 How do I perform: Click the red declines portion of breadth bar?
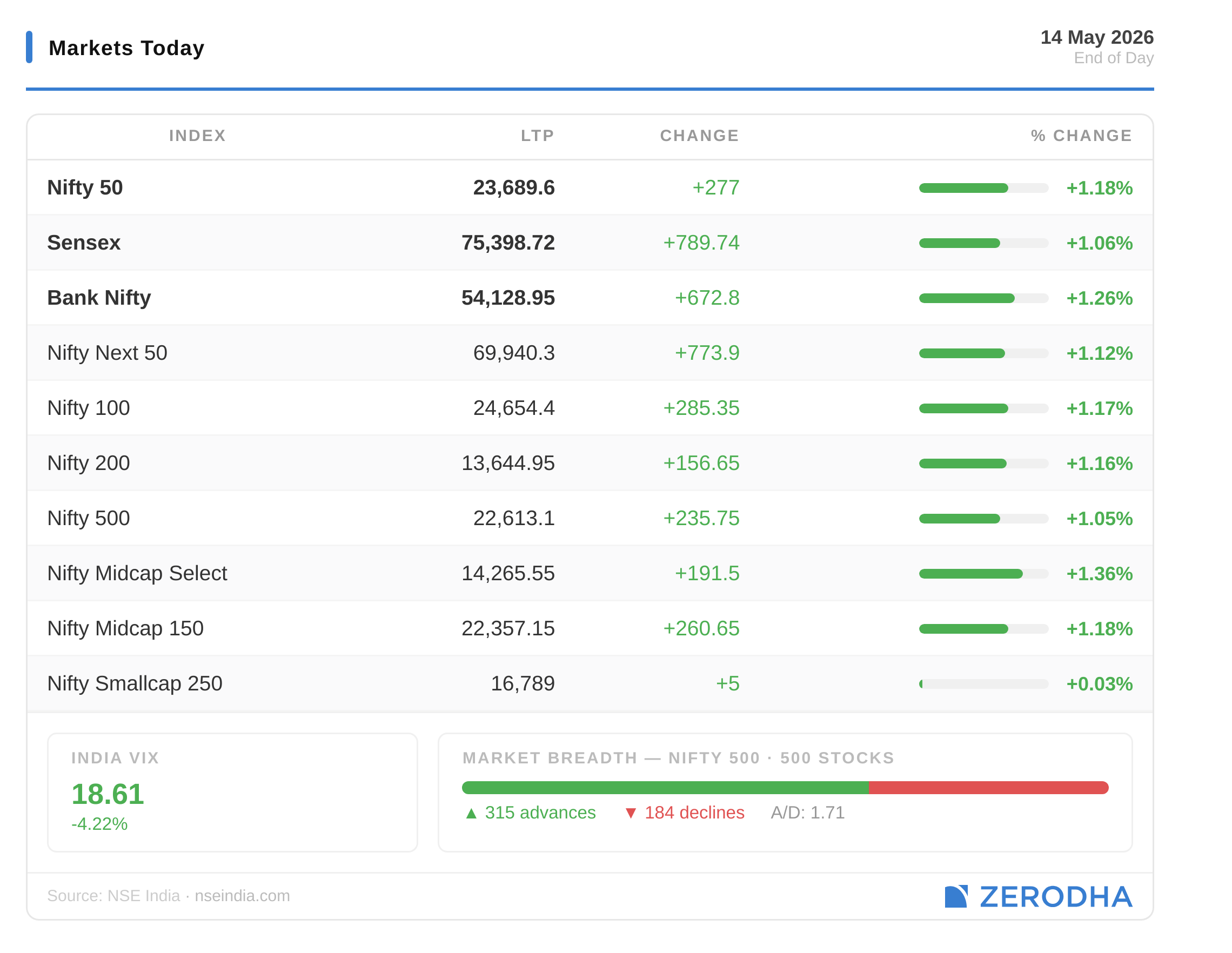989,788
